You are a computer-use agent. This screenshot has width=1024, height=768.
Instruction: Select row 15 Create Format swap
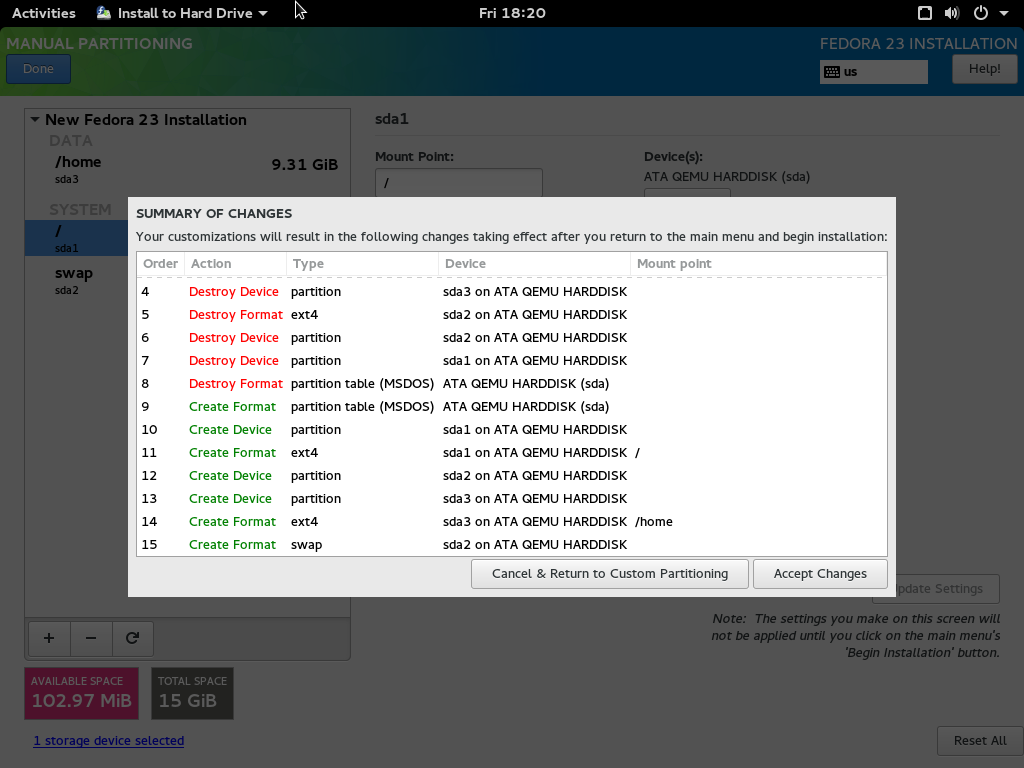511,544
